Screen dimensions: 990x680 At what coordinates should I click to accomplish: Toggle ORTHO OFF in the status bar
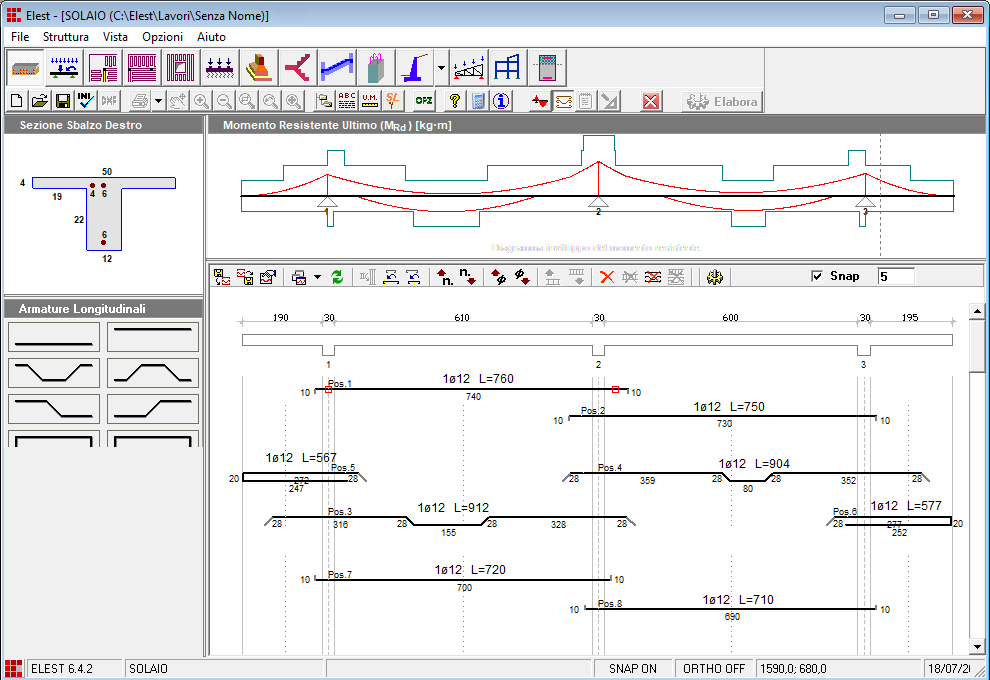pyautogui.click(x=714, y=668)
